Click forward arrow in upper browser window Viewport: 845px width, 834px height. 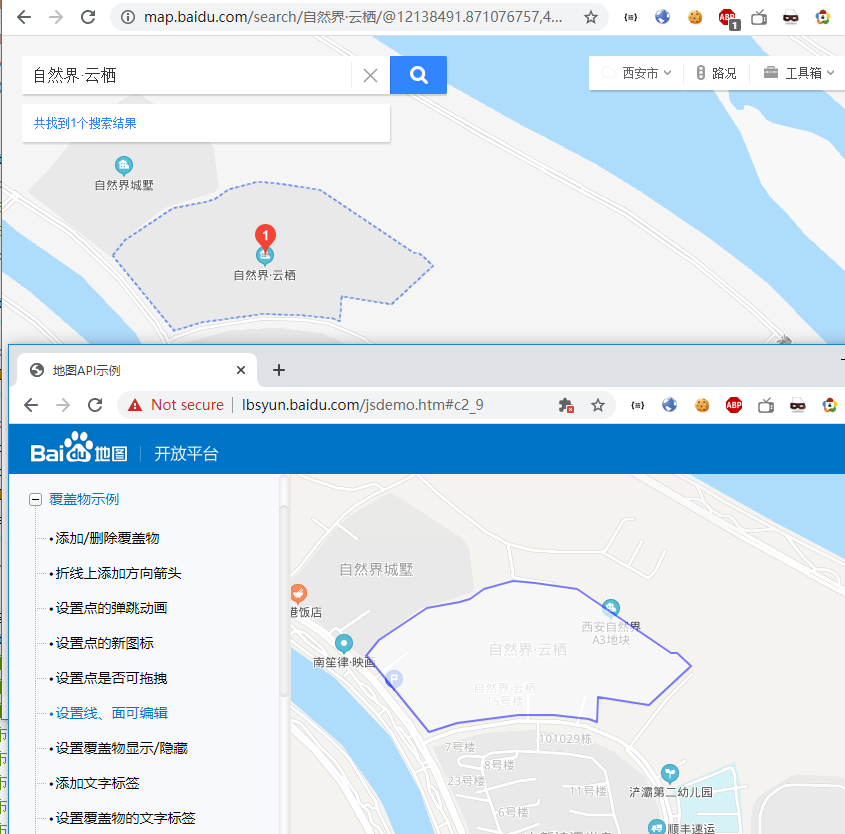point(56,17)
